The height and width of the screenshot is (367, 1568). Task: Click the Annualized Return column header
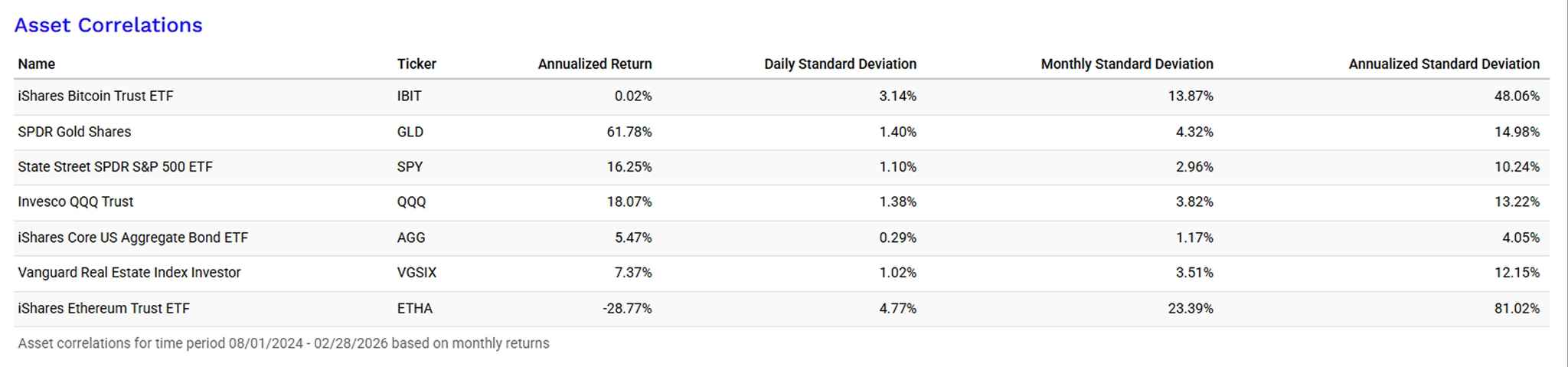point(594,64)
